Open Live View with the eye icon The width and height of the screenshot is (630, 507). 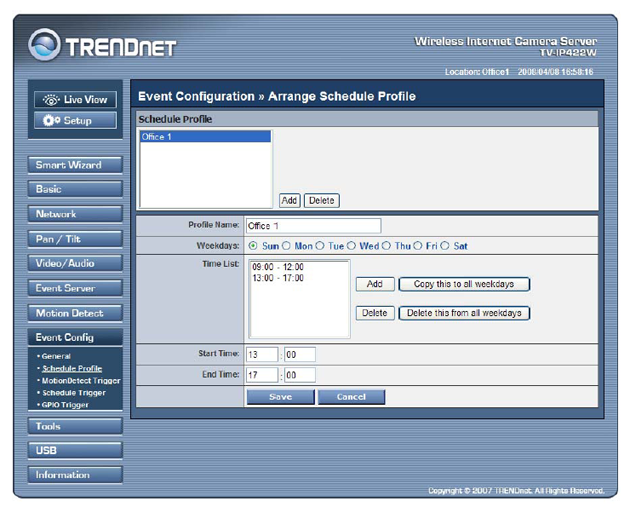[x=76, y=100]
